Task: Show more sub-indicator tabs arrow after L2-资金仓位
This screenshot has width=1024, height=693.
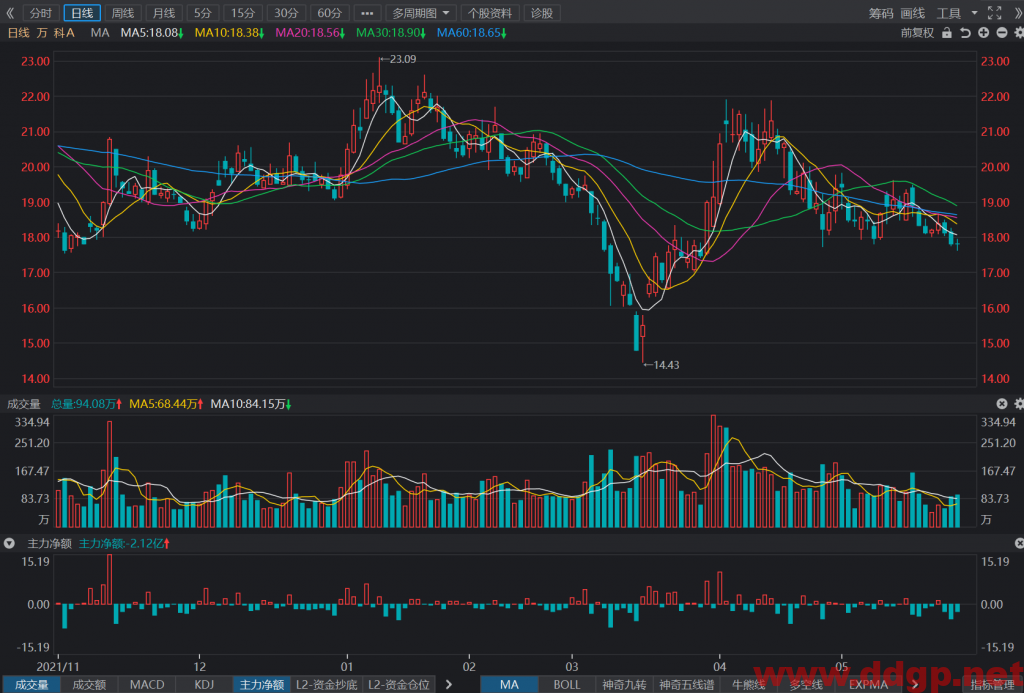Action: coord(449,685)
